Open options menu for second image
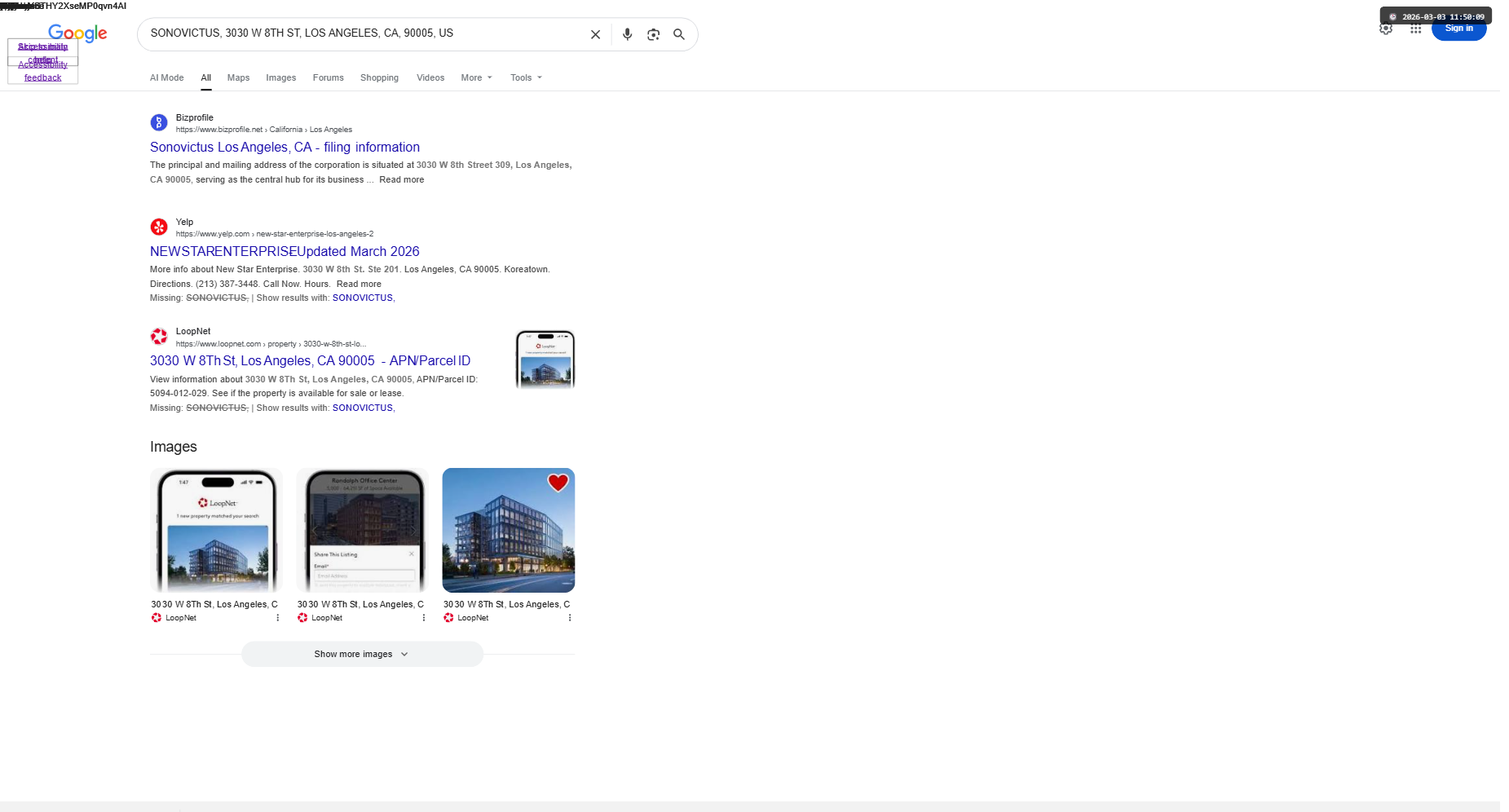 pos(424,618)
